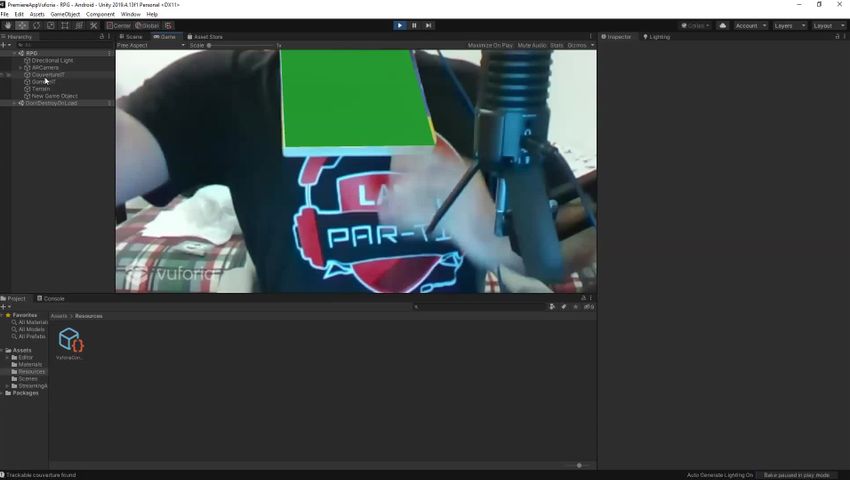The image size is (850, 480).
Task: Open the Window menu
Action: 130,14
